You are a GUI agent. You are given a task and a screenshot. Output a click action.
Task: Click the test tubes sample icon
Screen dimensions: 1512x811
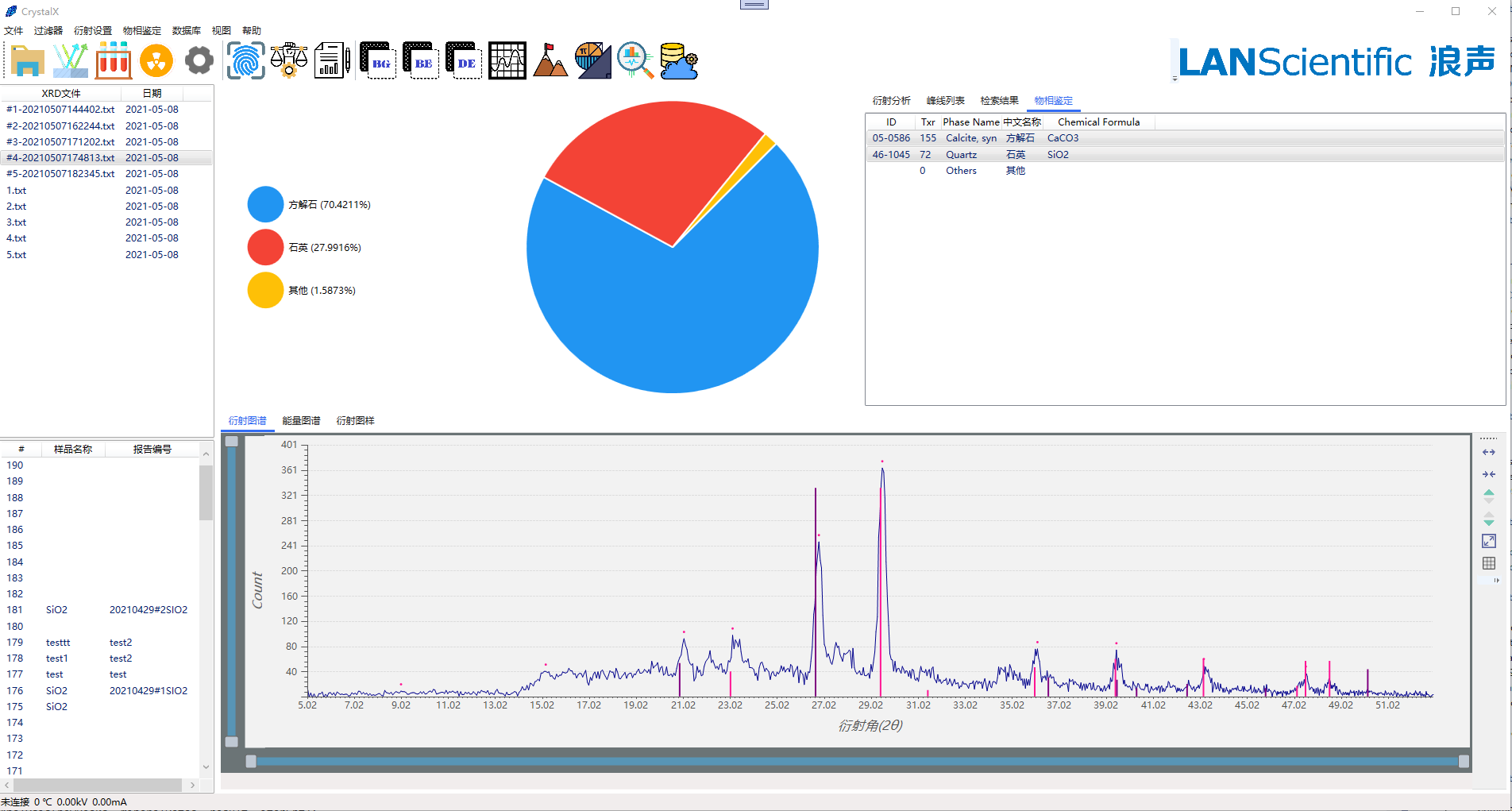tap(114, 61)
